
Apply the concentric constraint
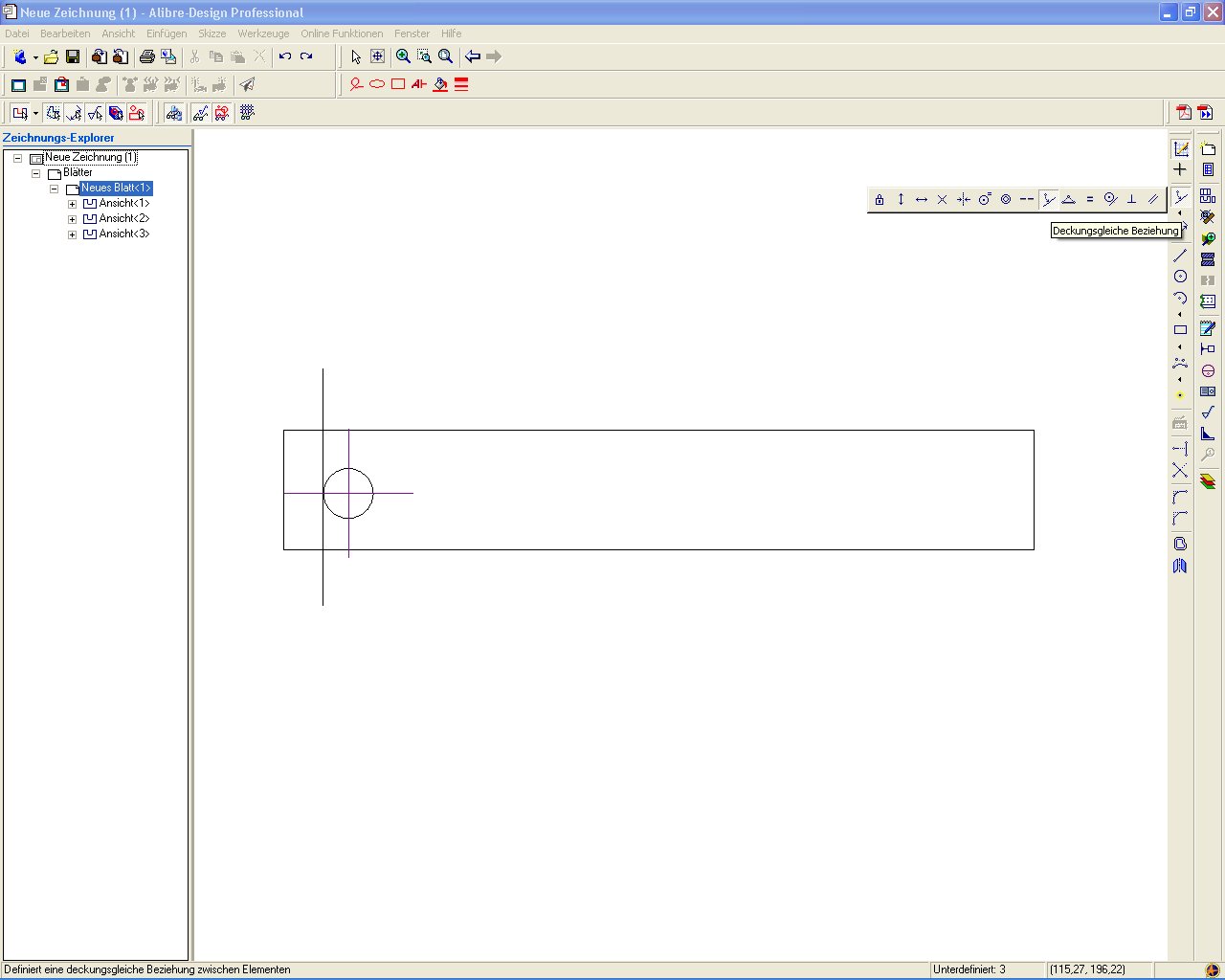coord(1006,199)
